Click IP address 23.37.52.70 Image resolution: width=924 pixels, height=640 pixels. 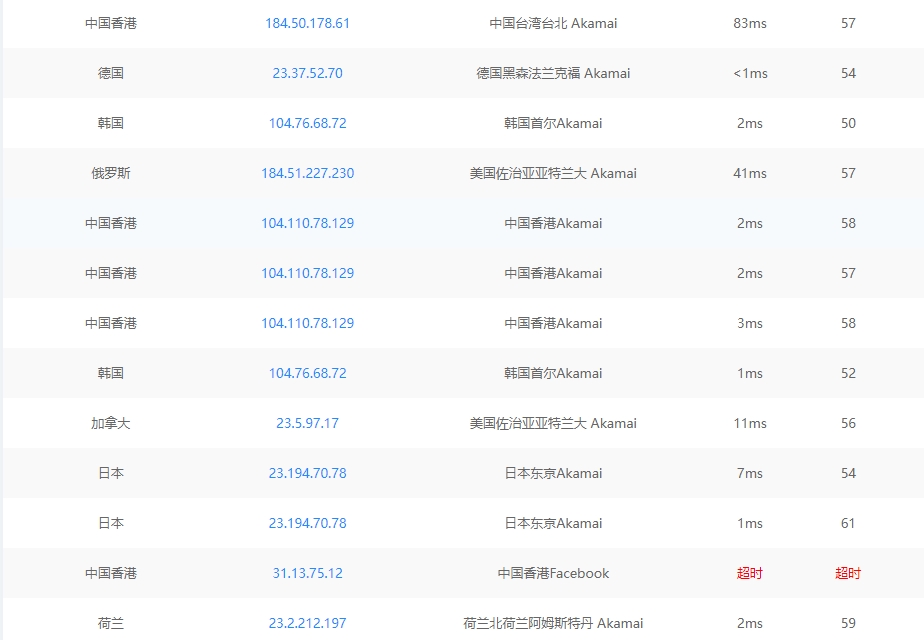pos(307,73)
